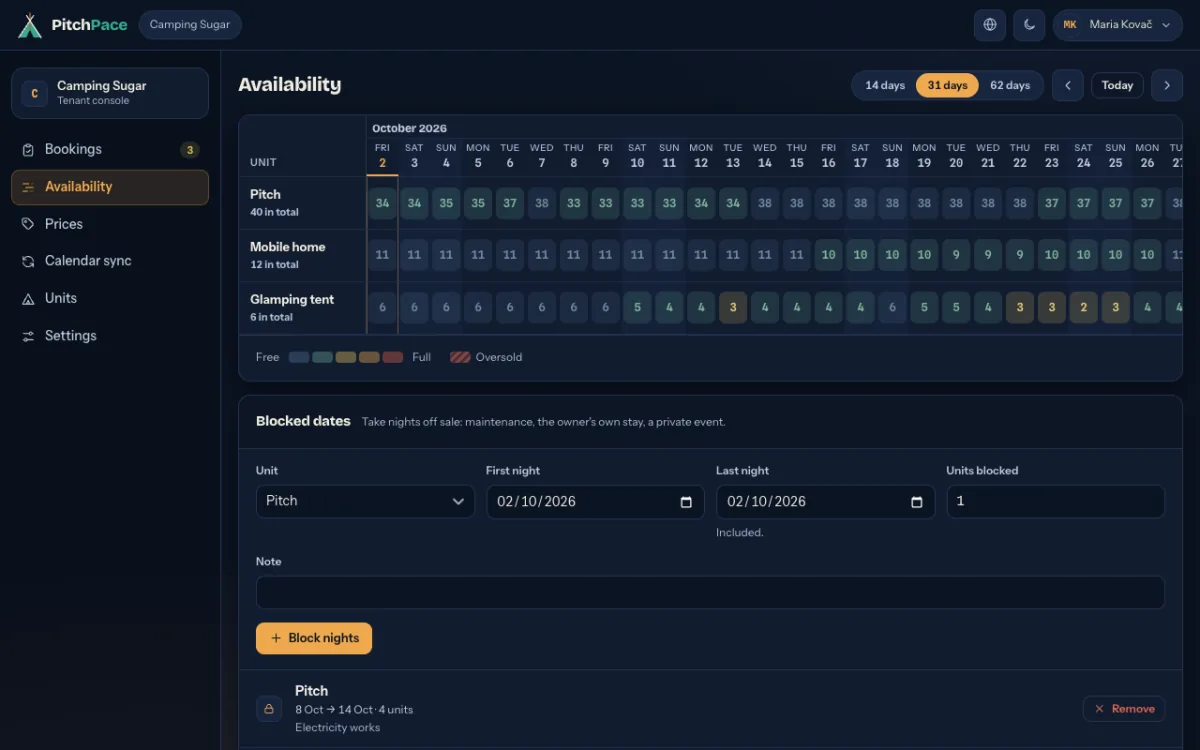This screenshot has height=750, width=1200.
Task: Go to Bookings in sidebar
Action: point(110,149)
